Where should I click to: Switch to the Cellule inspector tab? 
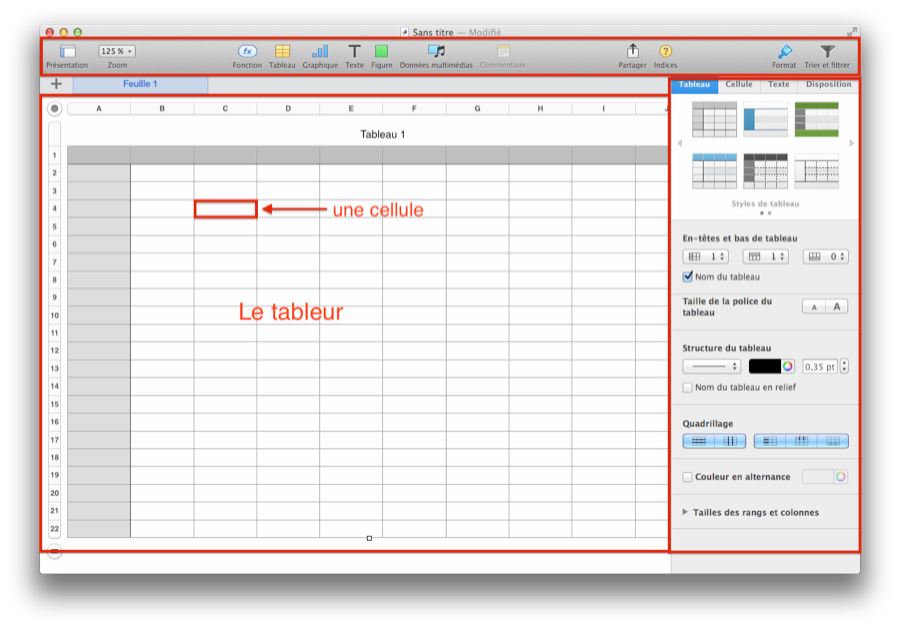[739, 84]
